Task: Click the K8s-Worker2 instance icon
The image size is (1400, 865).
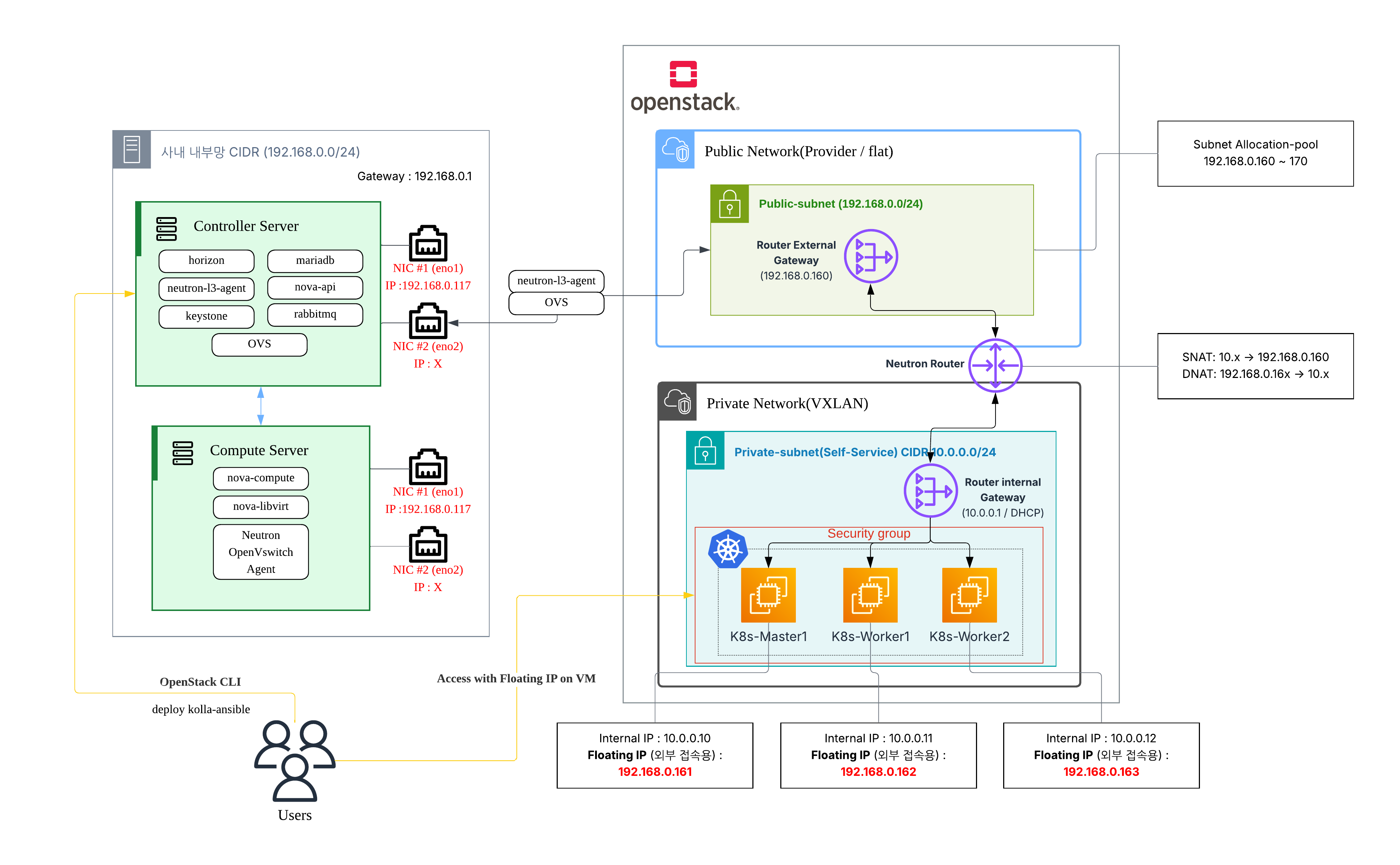Action: point(969,595)
